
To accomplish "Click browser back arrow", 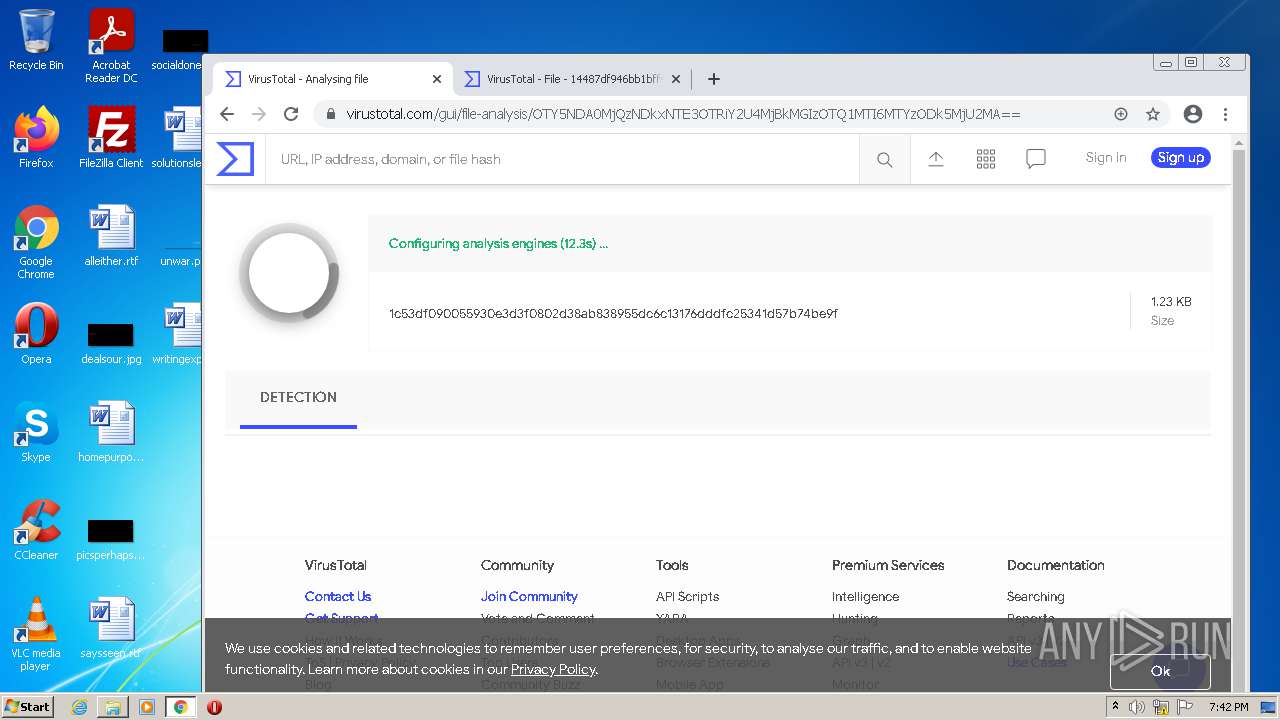I will (227, 114).
